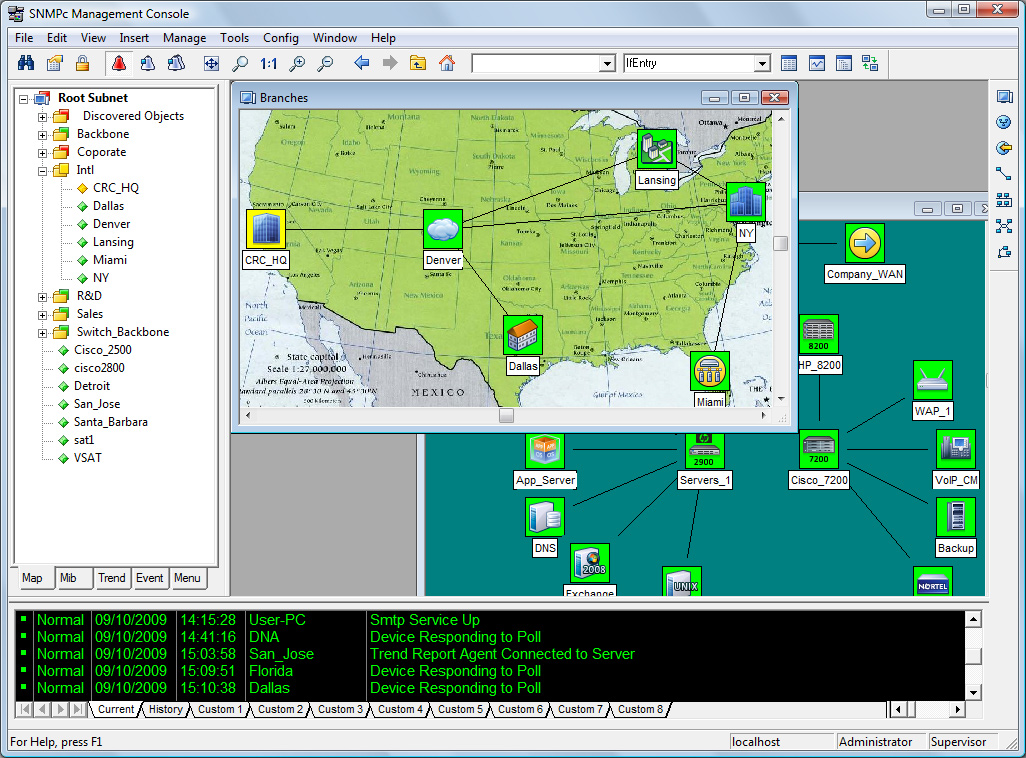Switch to the Event tab
Screen dimensions: 1026x758
149,578
